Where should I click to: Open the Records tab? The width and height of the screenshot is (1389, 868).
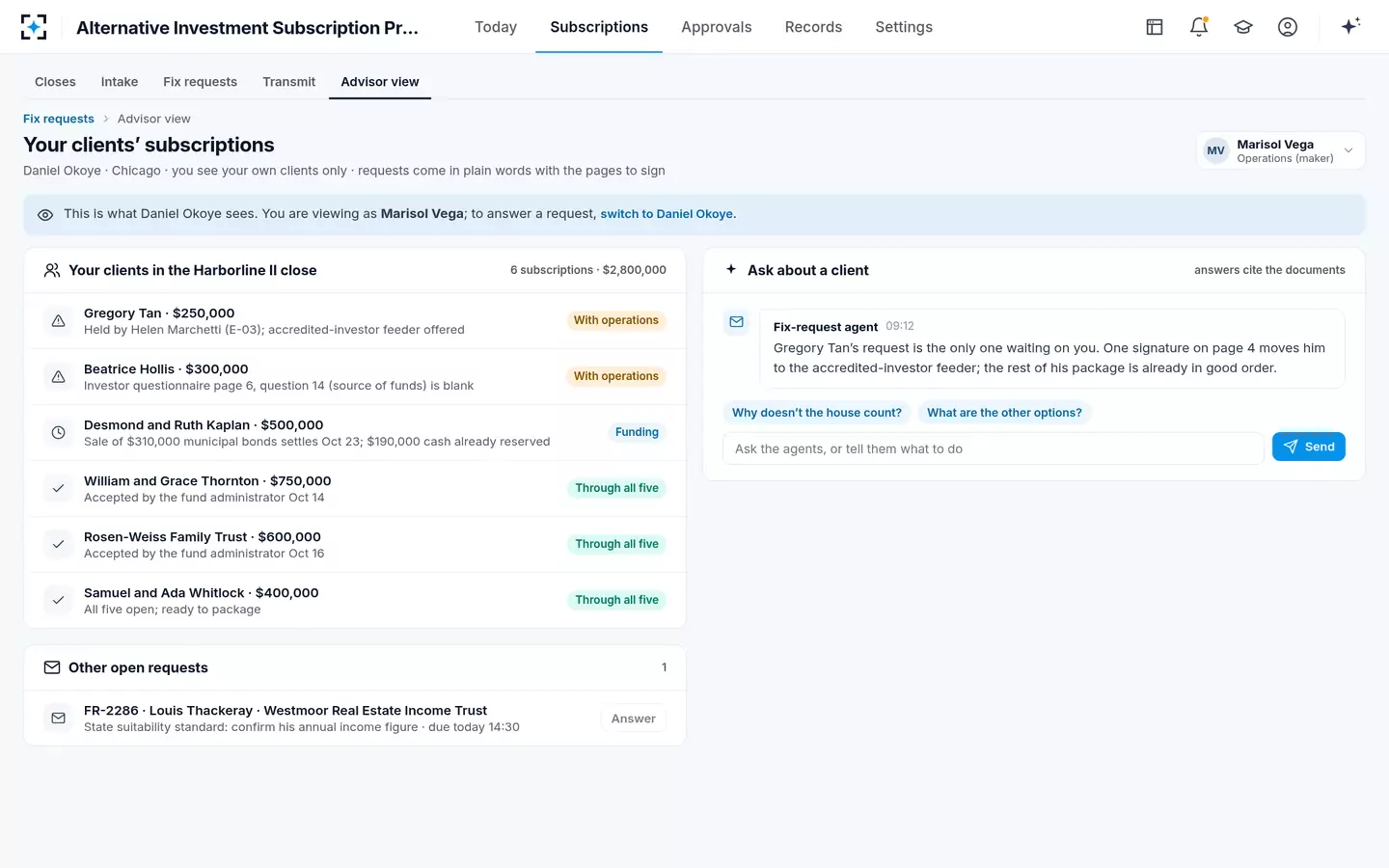813,27
